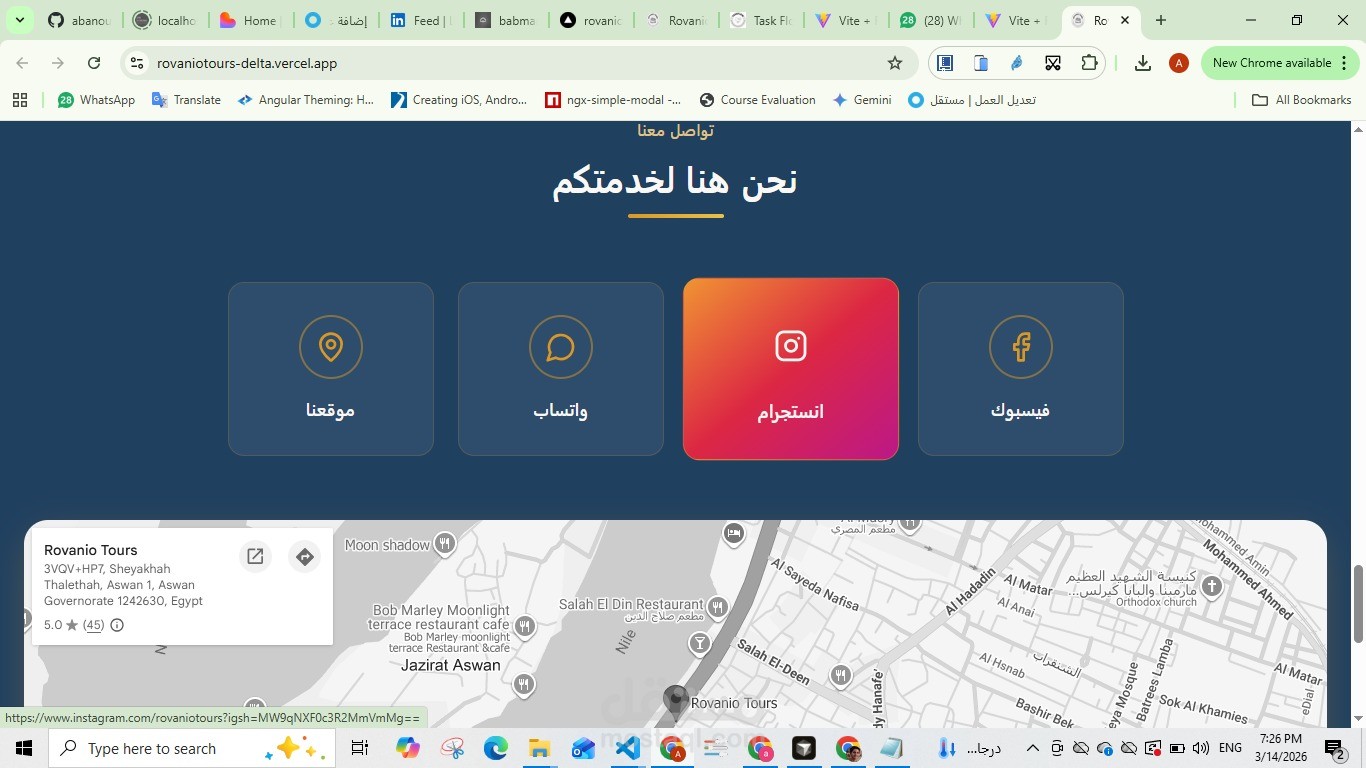The height and width of the screenshot is (768, 1366).
Task: Open the ngx-simple-modal bookmark
Action: click(613, 100)
